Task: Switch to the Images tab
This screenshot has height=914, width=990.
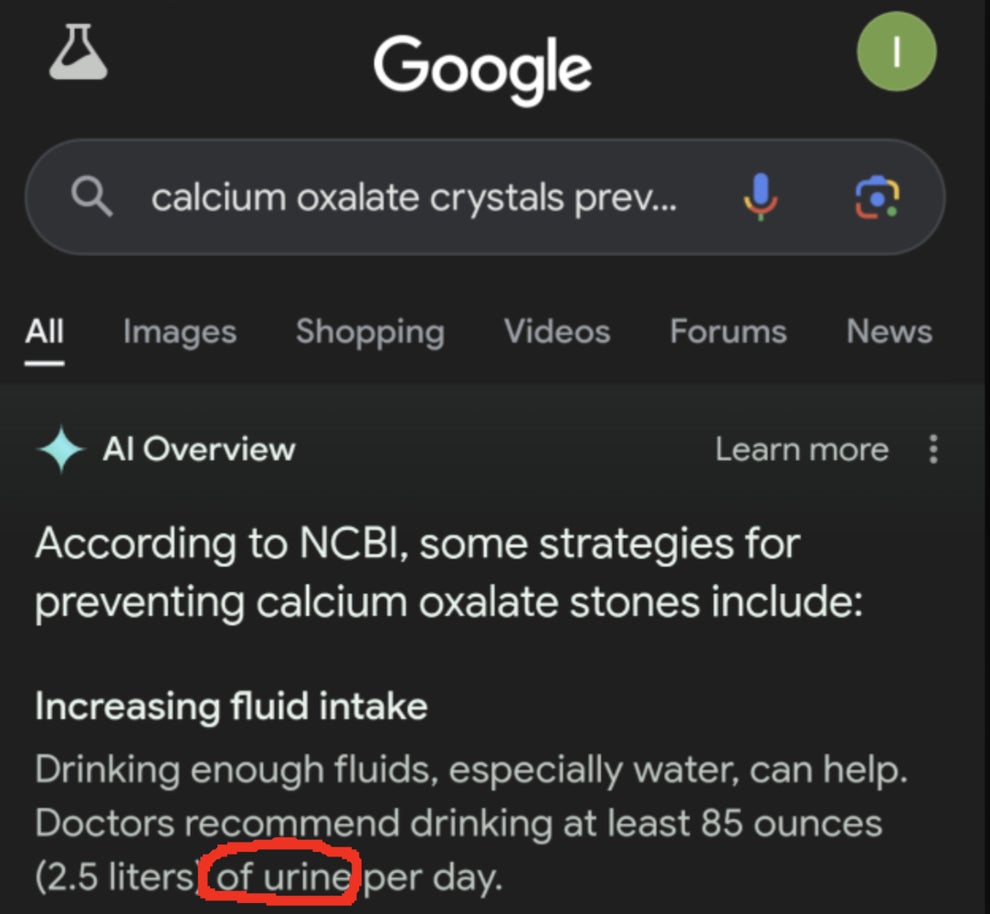Action: [x=180, y=332]
